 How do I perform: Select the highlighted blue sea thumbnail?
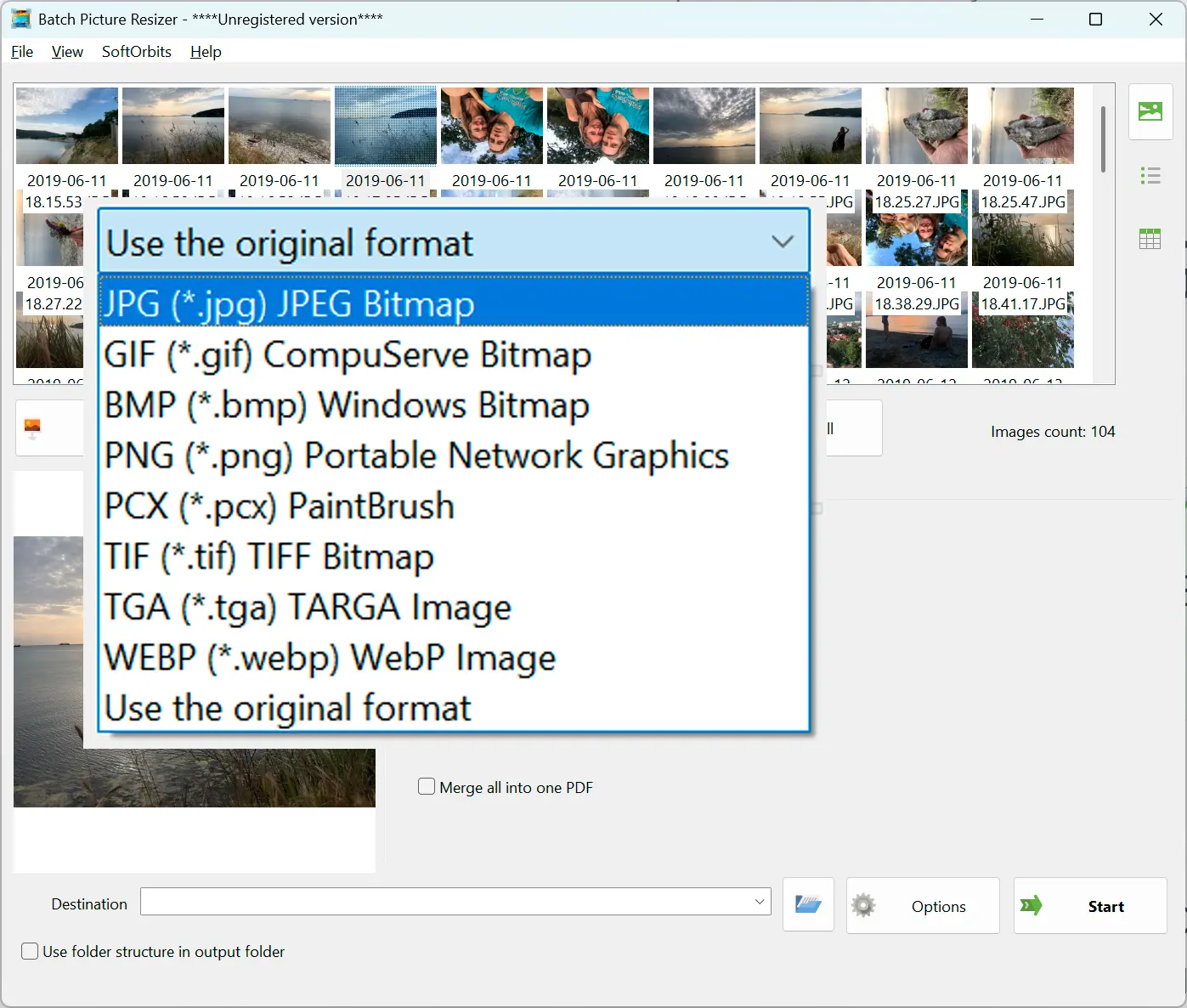(x=386, y=126)
